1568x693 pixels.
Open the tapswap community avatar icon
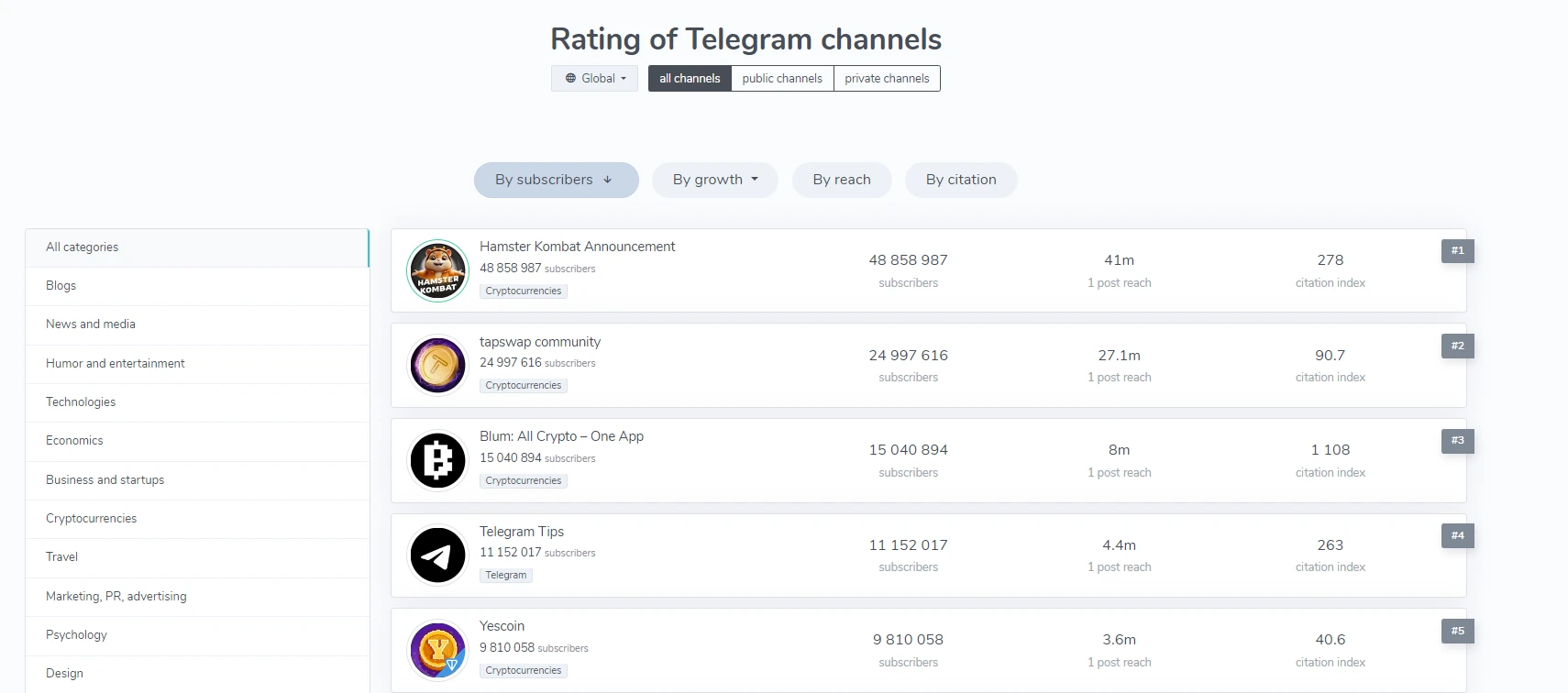[x=437, y=365]
